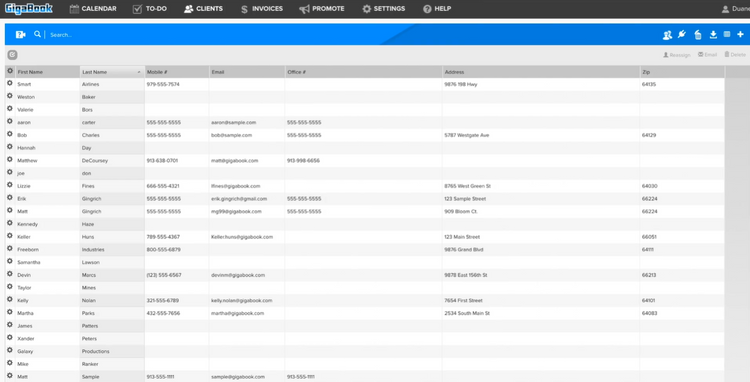Open gear menu for Keller Huns row
The width and height of the screenshot is (750, 382).
(x=10, y=236)
